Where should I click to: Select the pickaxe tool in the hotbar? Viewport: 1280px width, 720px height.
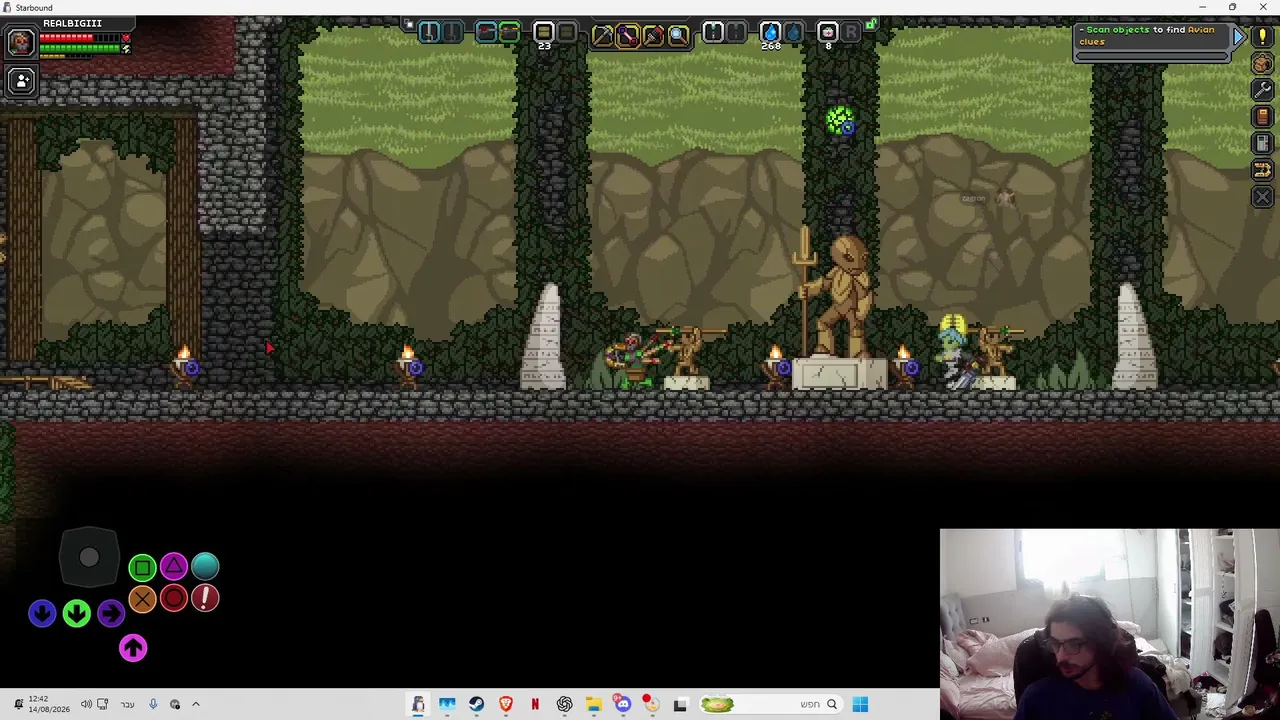[603, 34]
